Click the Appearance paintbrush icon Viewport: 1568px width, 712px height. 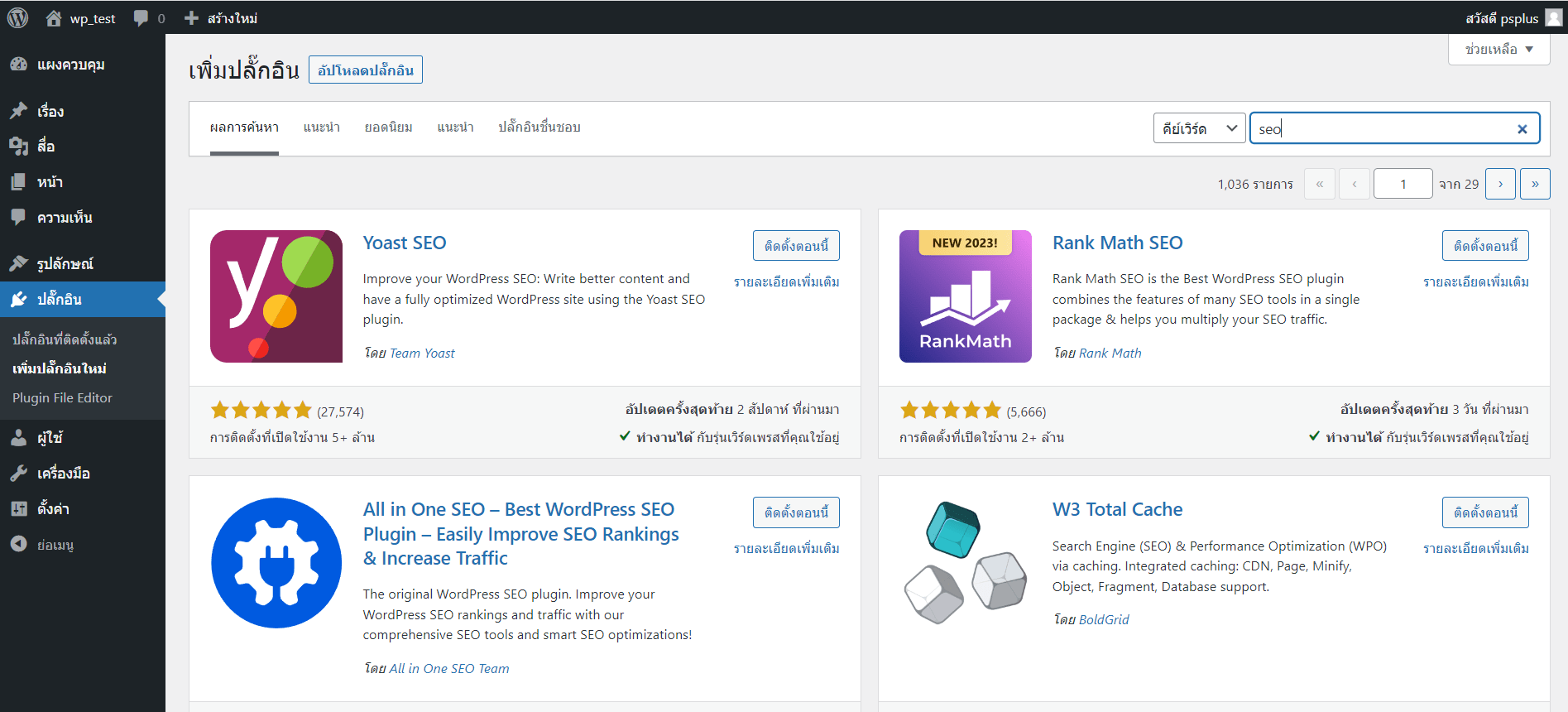(18, 263)
